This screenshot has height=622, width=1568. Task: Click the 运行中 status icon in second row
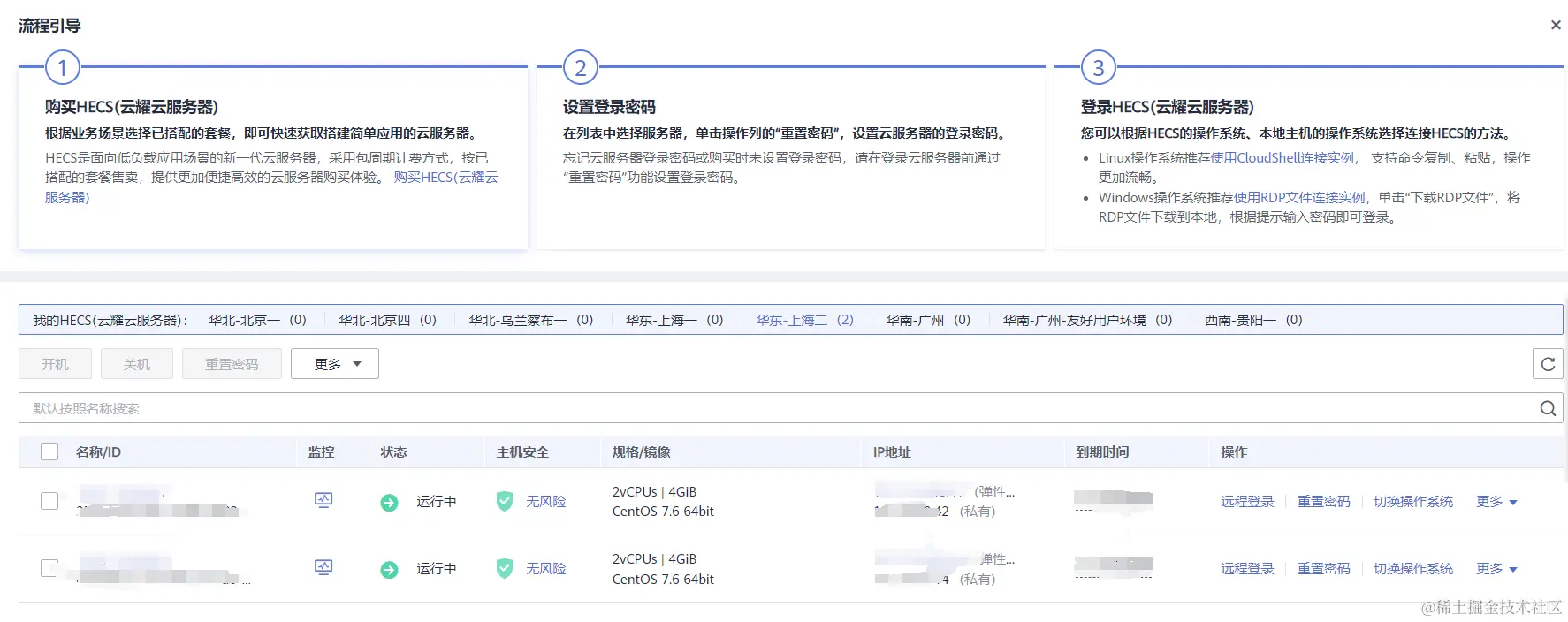(389, 569)
